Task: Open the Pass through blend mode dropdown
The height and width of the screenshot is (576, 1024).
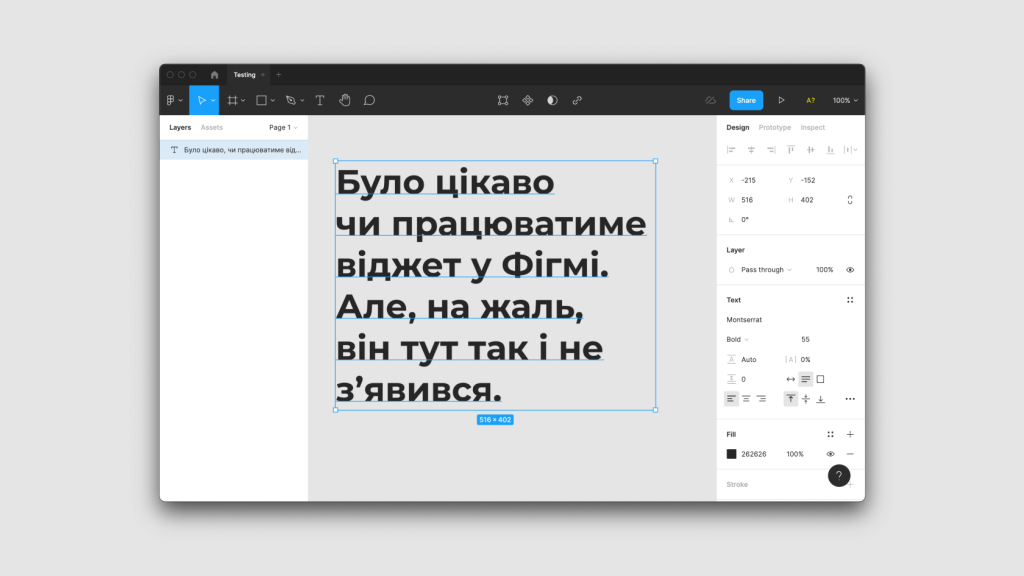Action: click(x=765, y=270)
